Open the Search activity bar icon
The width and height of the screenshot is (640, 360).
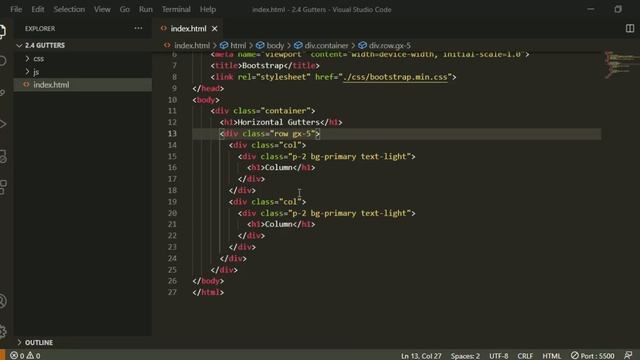3,61
